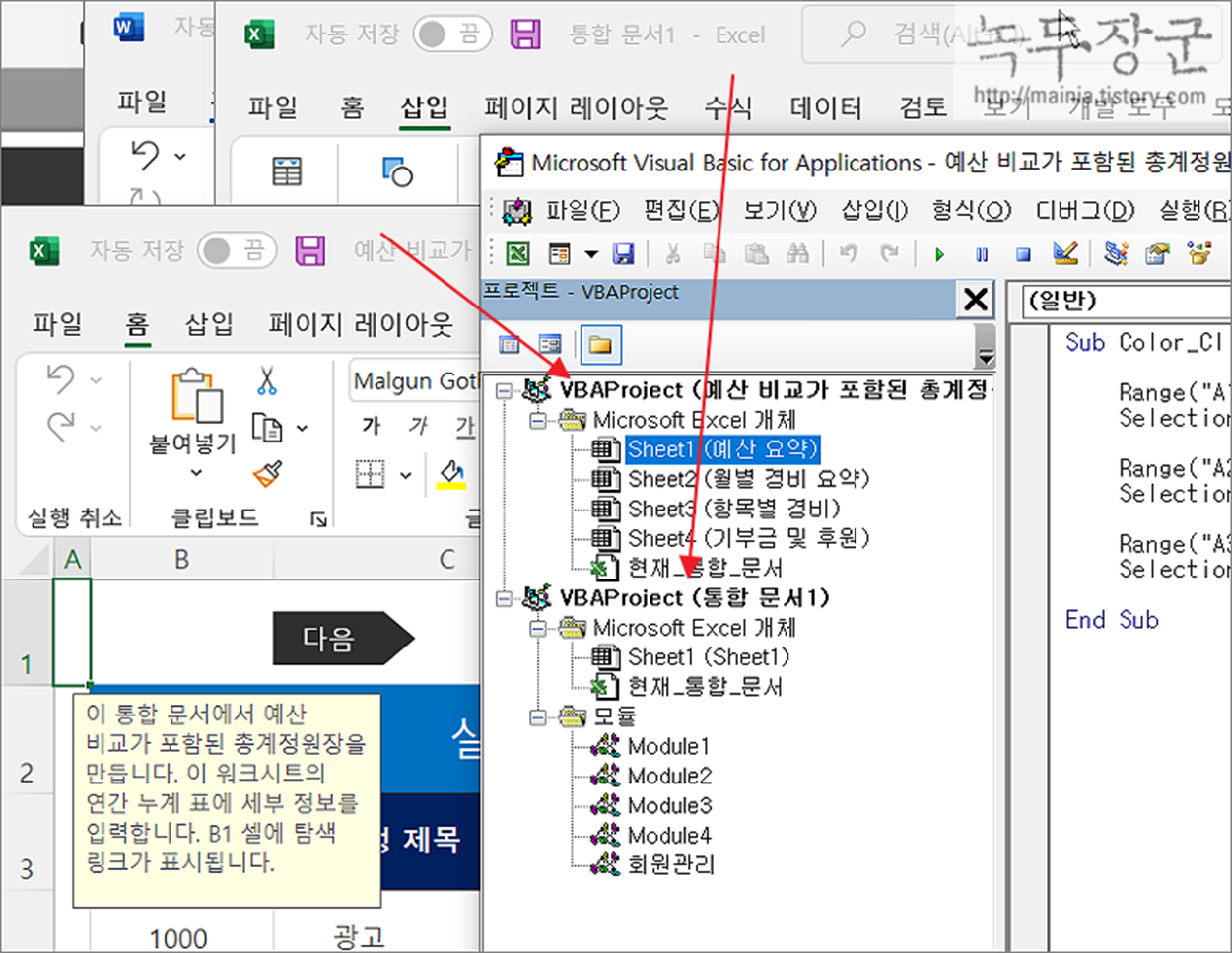Select Module3 in the project tree
This screenshot has width=1232, height=953.
pos(669,805)
